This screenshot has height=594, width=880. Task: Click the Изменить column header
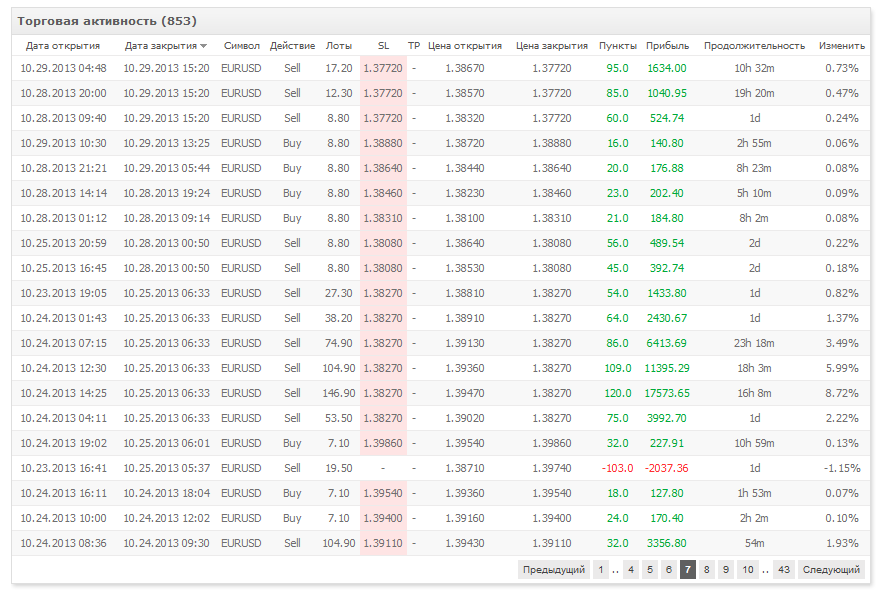(x=841, y=46)
